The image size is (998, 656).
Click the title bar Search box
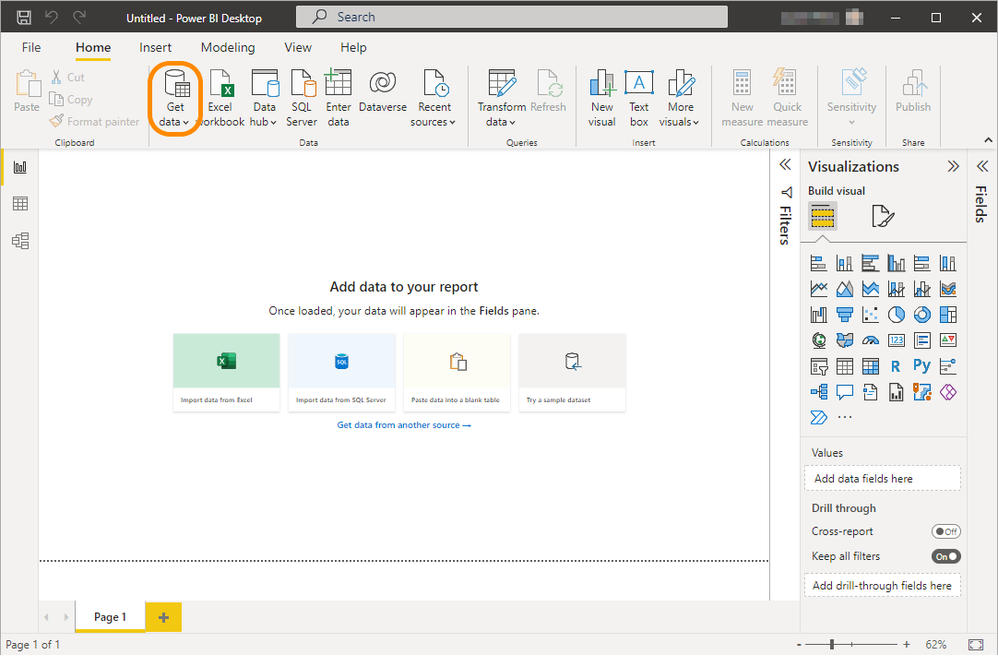(x=511, y=17)
